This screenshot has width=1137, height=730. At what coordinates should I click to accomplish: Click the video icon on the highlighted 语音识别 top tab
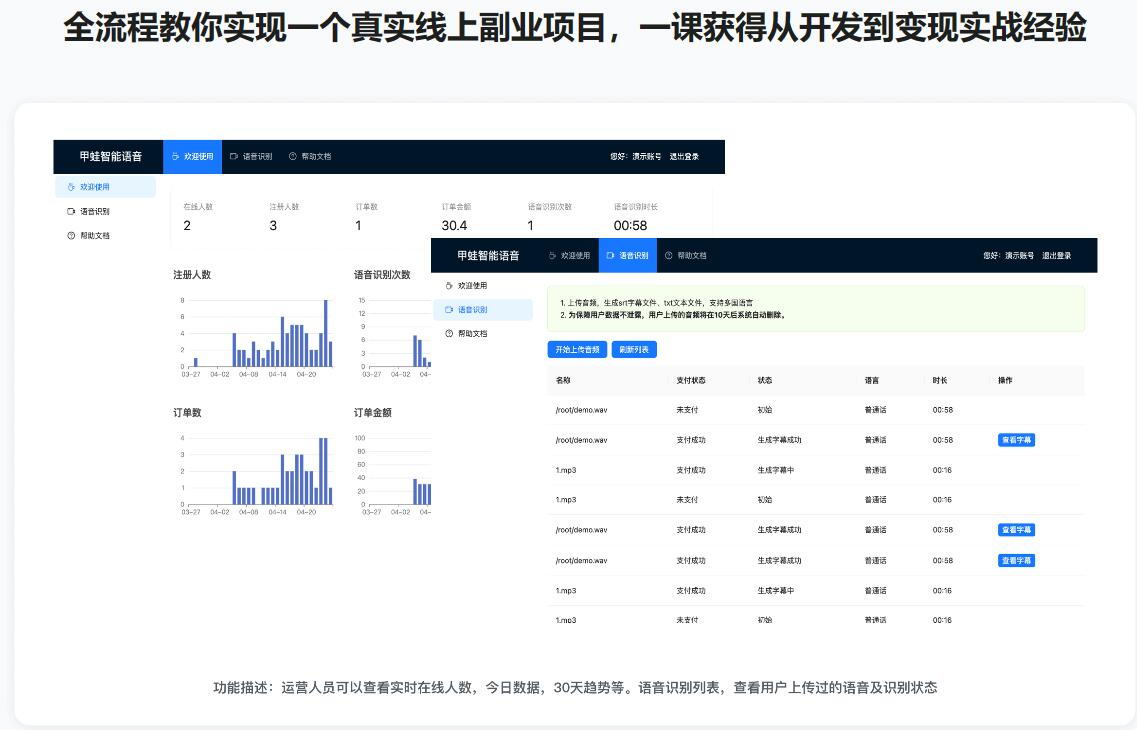pos(610,256)
